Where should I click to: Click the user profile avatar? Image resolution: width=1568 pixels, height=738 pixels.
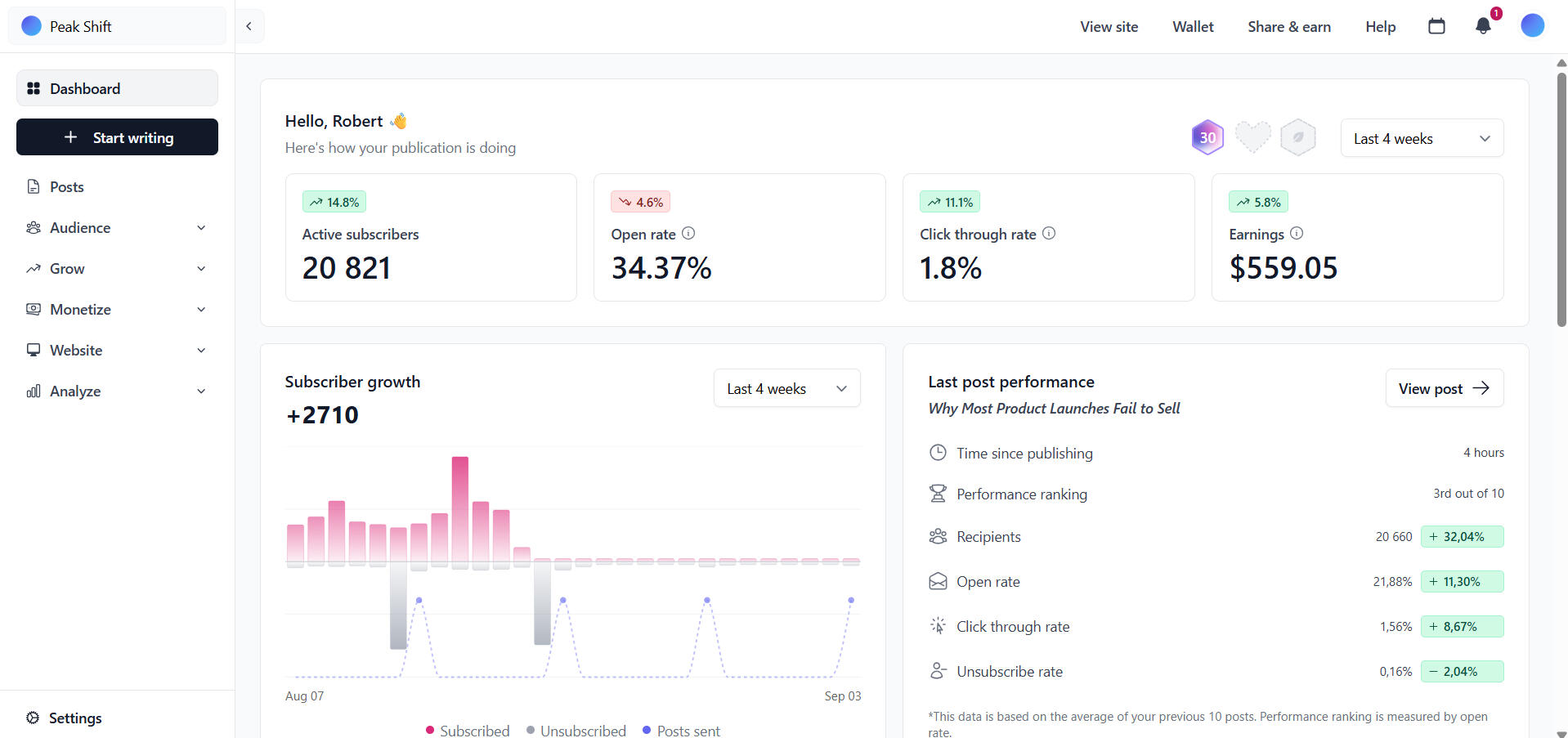(1532, 26)
